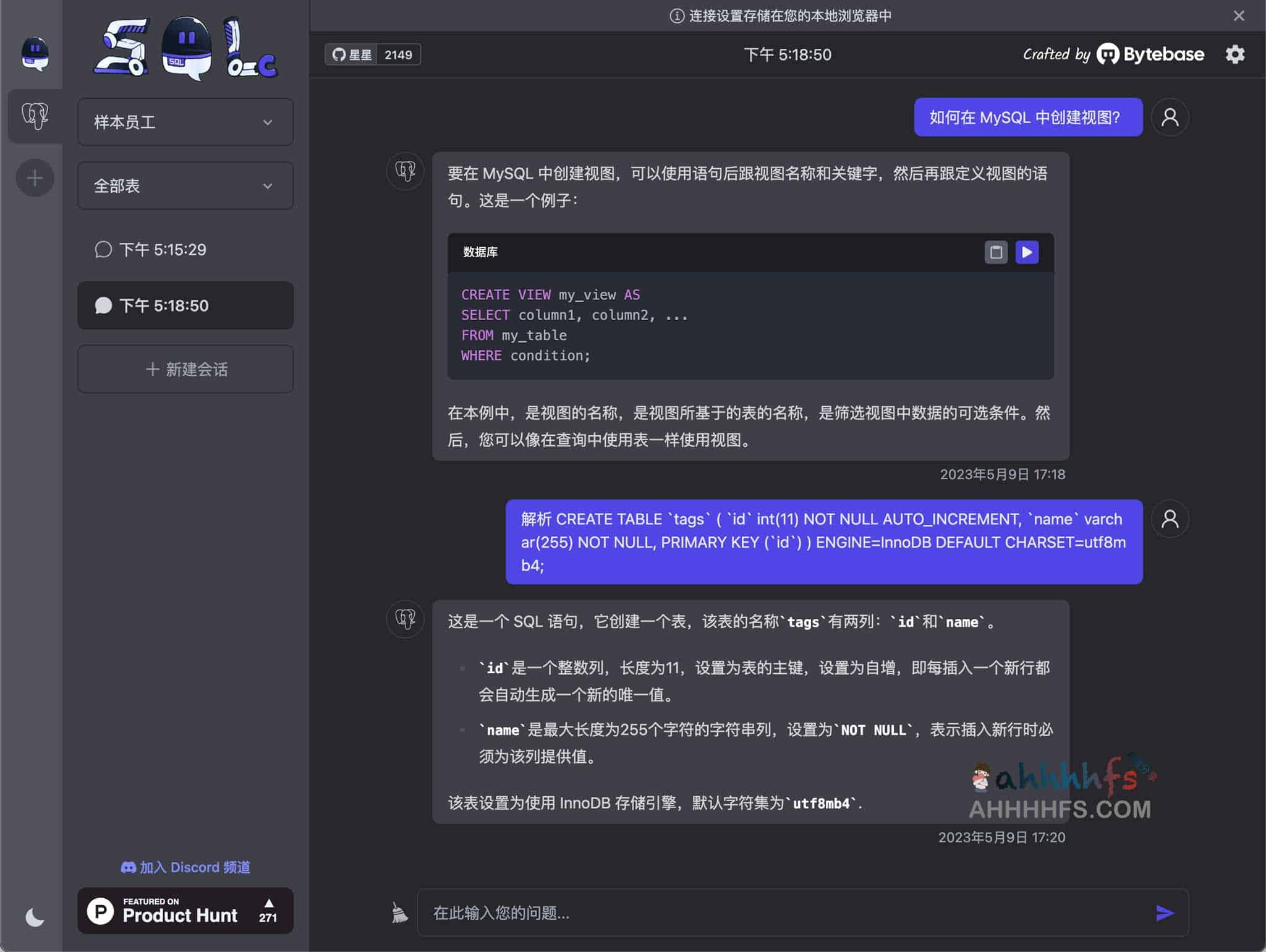
Task: Clear the chat using the broom icon
Action: (397, 913)
